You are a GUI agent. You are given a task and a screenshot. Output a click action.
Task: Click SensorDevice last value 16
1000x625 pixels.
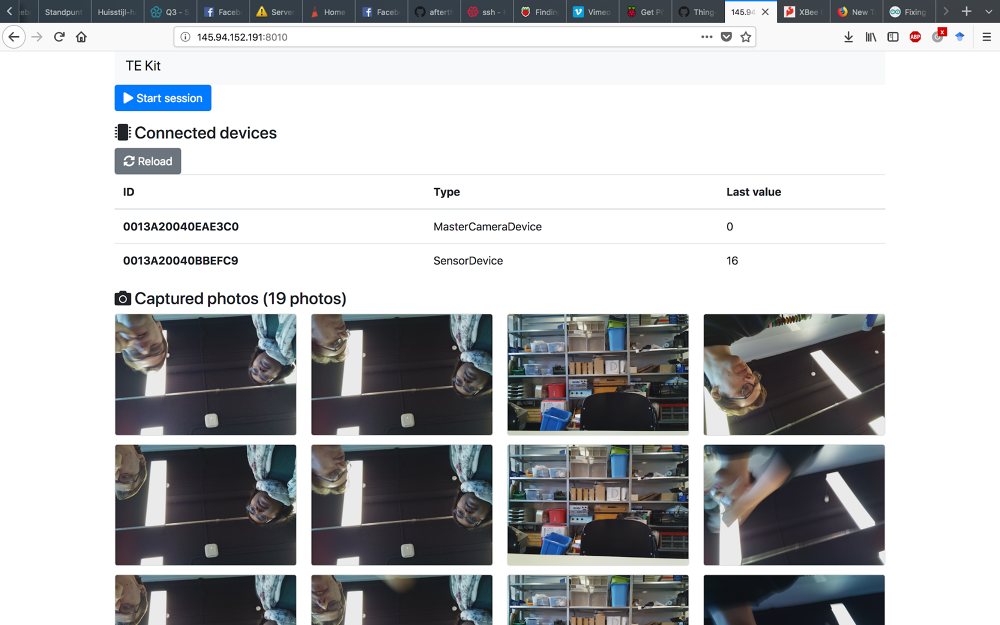point(732,261)
